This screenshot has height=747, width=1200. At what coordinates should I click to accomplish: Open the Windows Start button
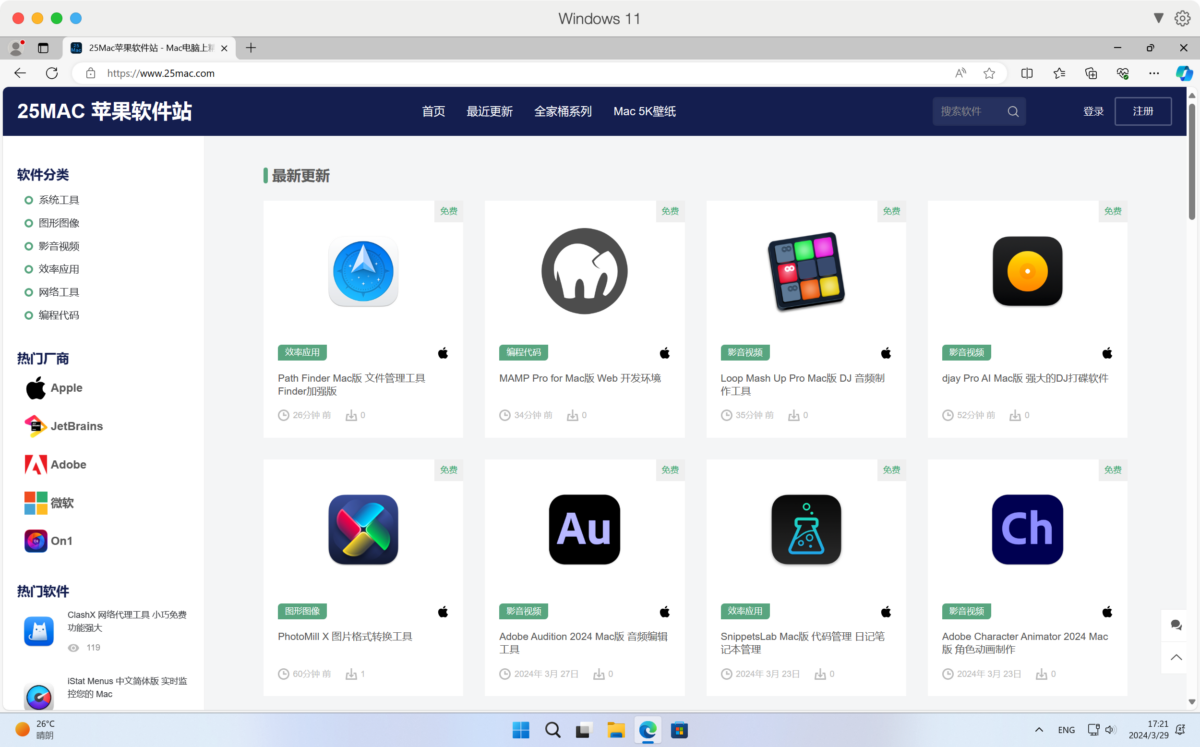coord(521,730)
